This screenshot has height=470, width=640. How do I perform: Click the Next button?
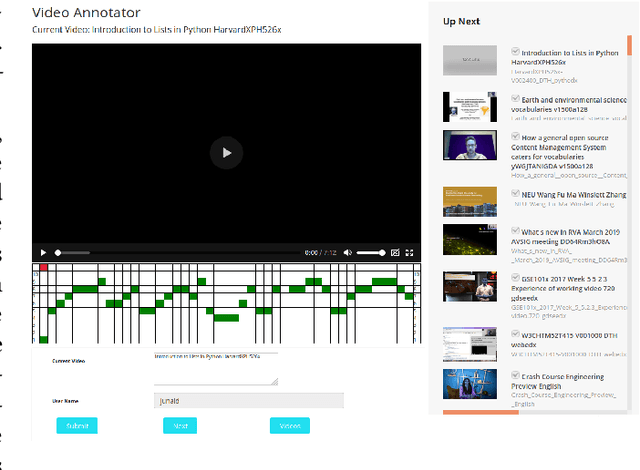tap(180, 426)
